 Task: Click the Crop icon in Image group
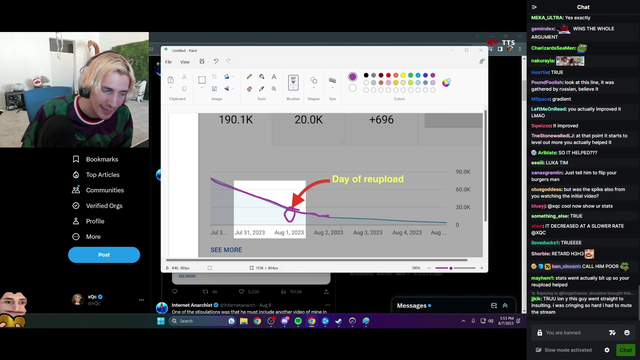(x=214, y=76)
